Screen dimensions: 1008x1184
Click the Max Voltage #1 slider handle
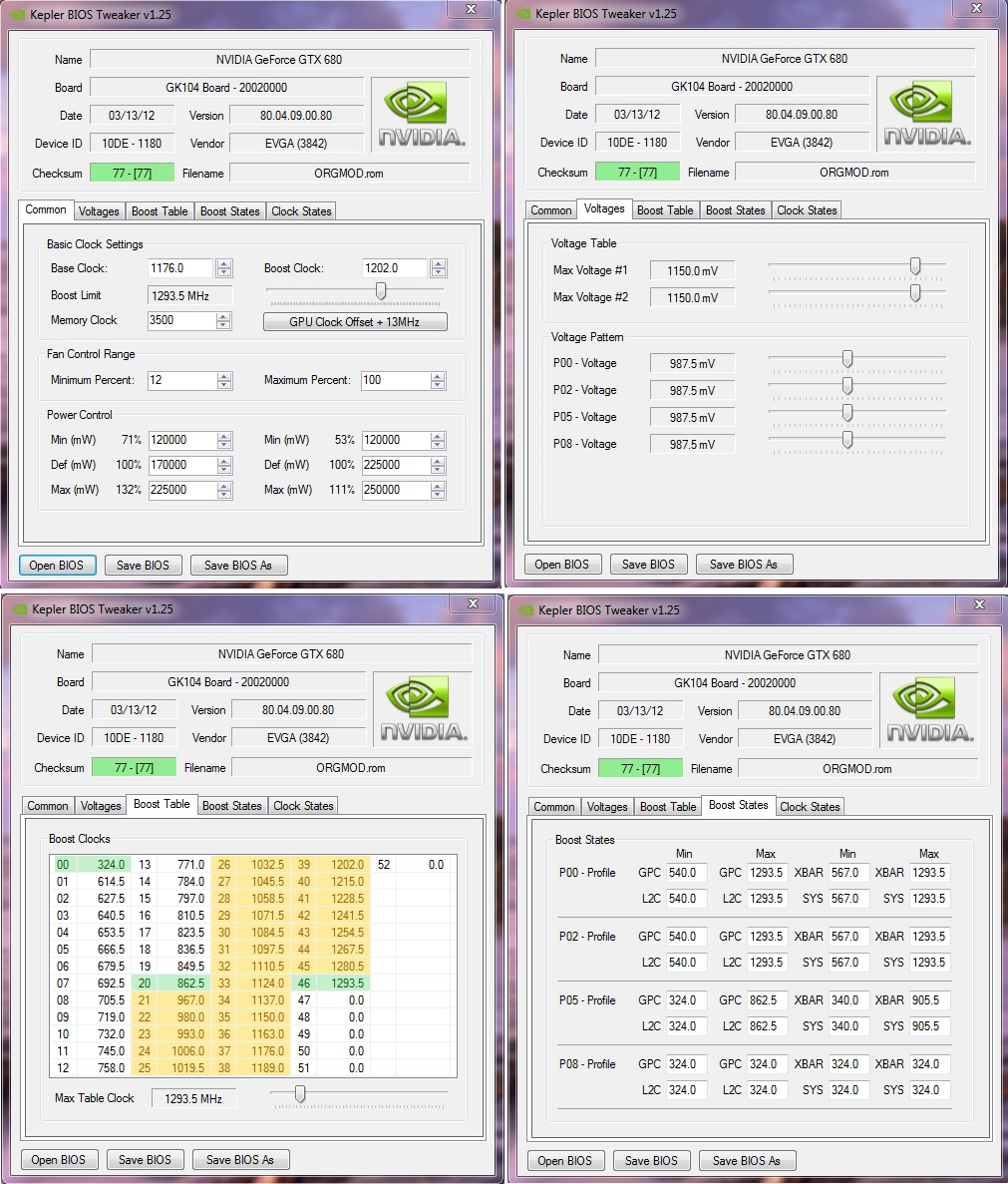point(915,265)
